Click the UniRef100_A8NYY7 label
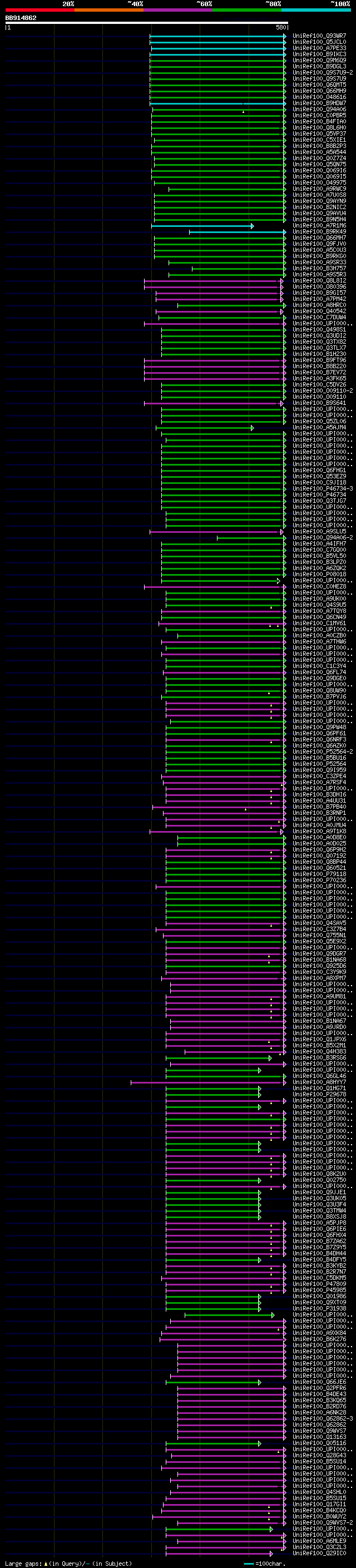The image size is (356, 1568). click(x=319, y=1082)
